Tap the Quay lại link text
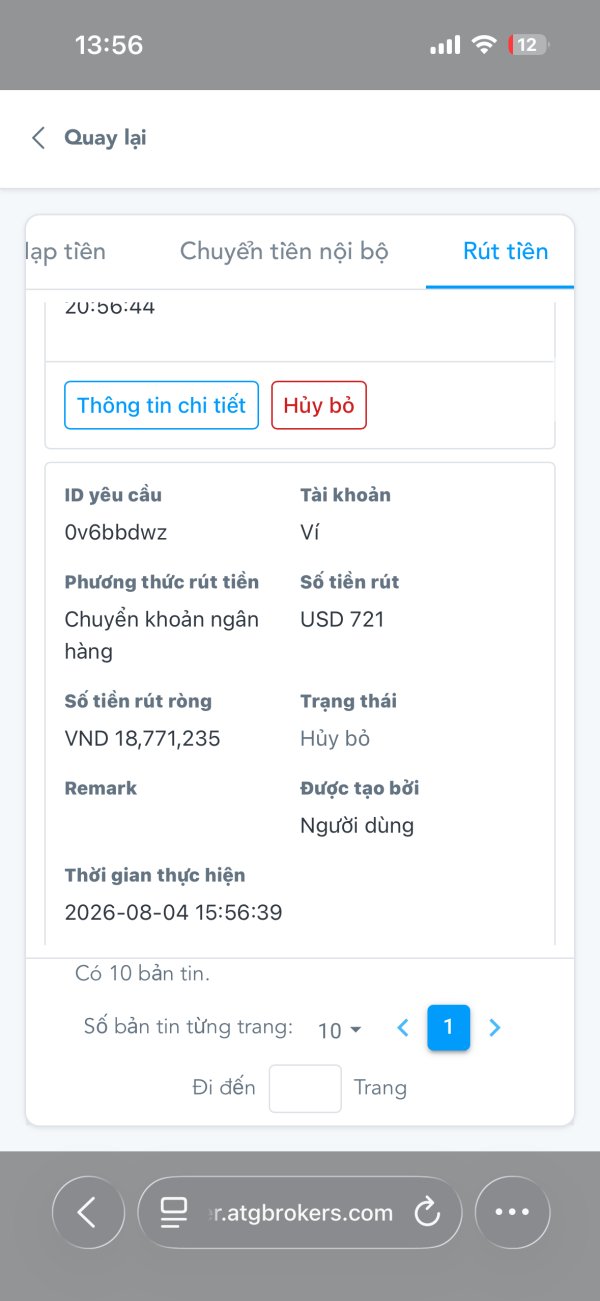 [106, 138]
